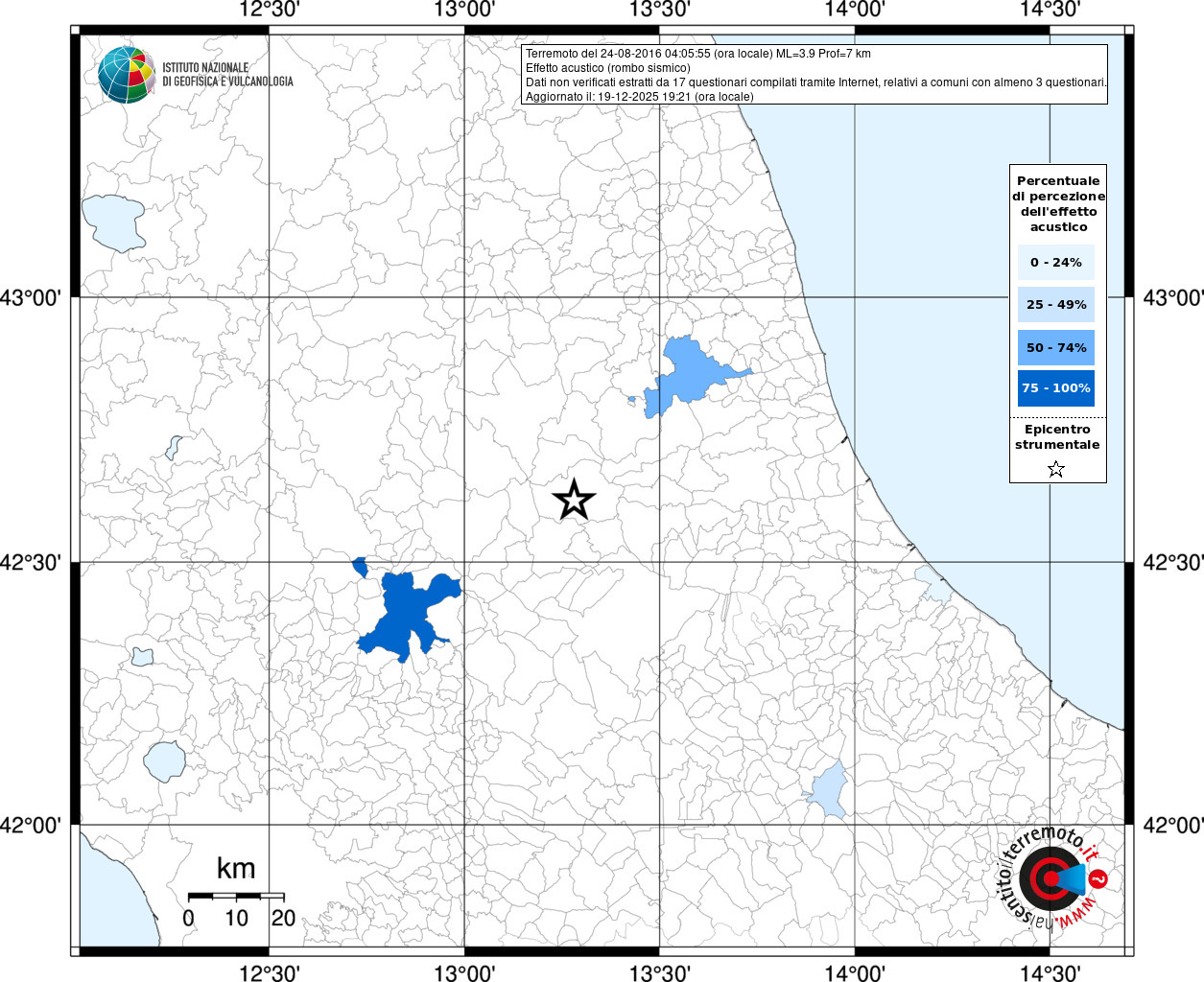Click the left 43°00' latitude label
This screenshot has width=1204, height=982.
coord(31,298)
